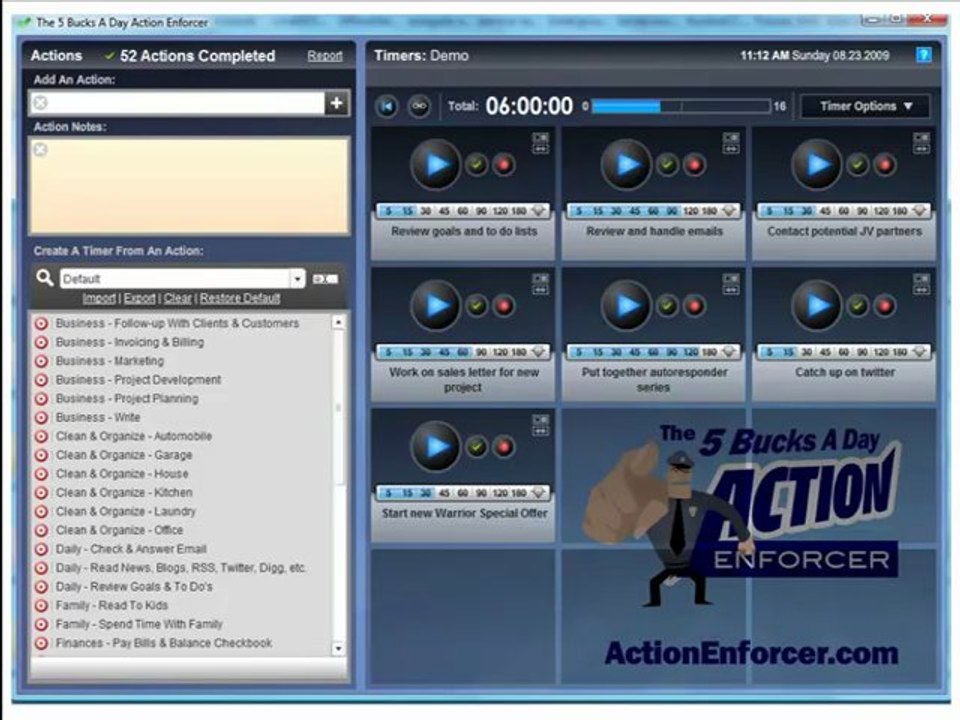Set Catch up on twitter duration to 45
The width and height of the screenshot is (960, 720).
coord(825,351)
